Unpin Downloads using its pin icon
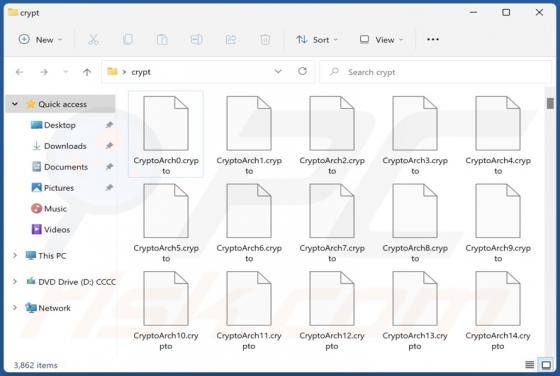Viewport: 560px width, 376px height. click(109, 145)
